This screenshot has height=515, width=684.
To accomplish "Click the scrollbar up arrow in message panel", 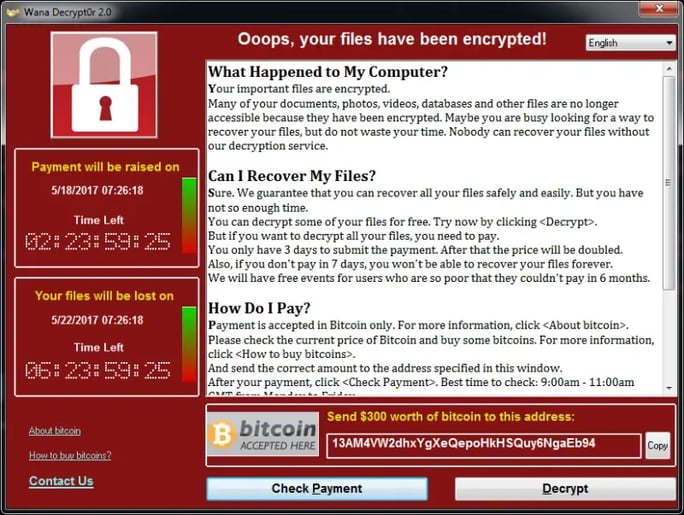I will point(669,69).
